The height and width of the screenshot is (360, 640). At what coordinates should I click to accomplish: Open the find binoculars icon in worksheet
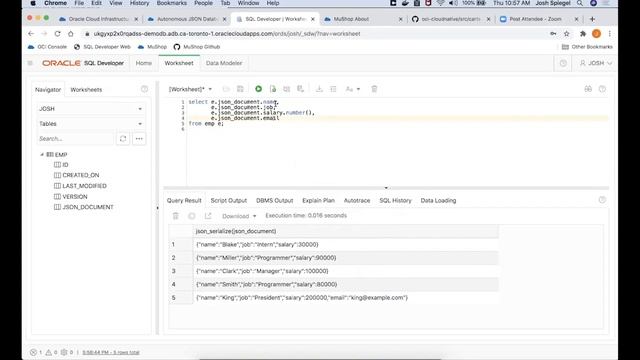(x=588, y=89)
